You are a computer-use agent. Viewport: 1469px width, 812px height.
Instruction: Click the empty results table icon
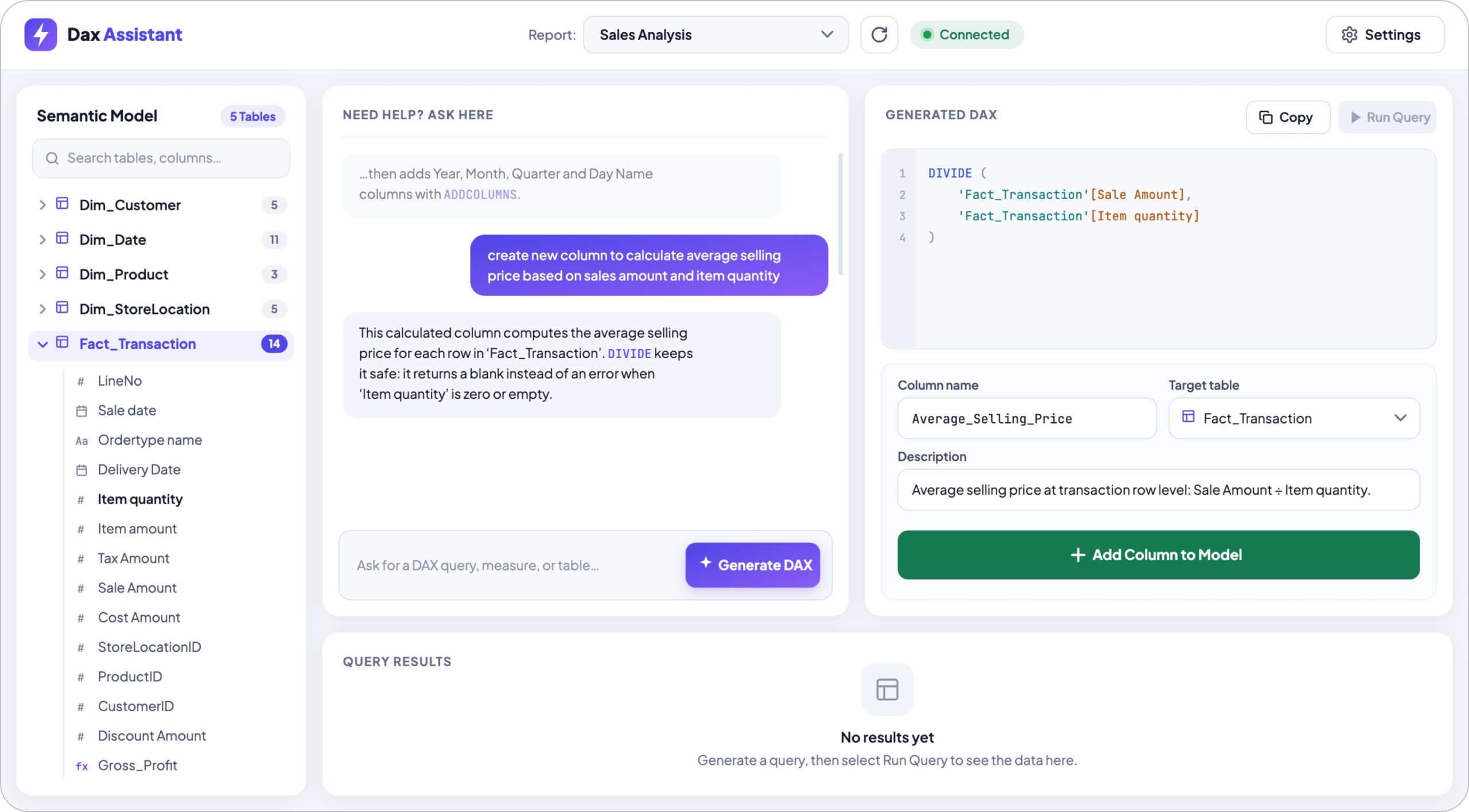(x=887, y=689)
